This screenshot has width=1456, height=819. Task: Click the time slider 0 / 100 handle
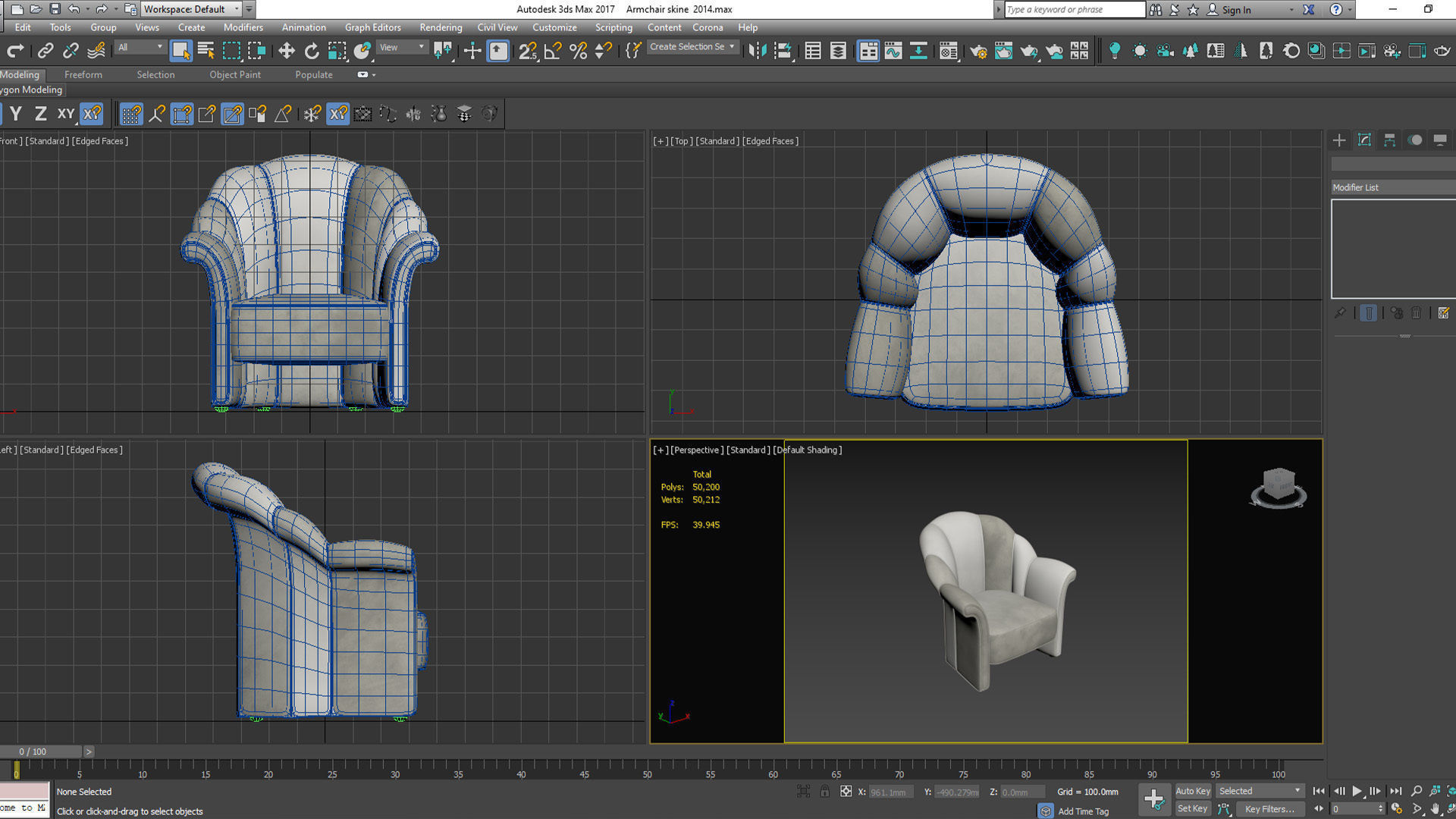click(40, 752)
